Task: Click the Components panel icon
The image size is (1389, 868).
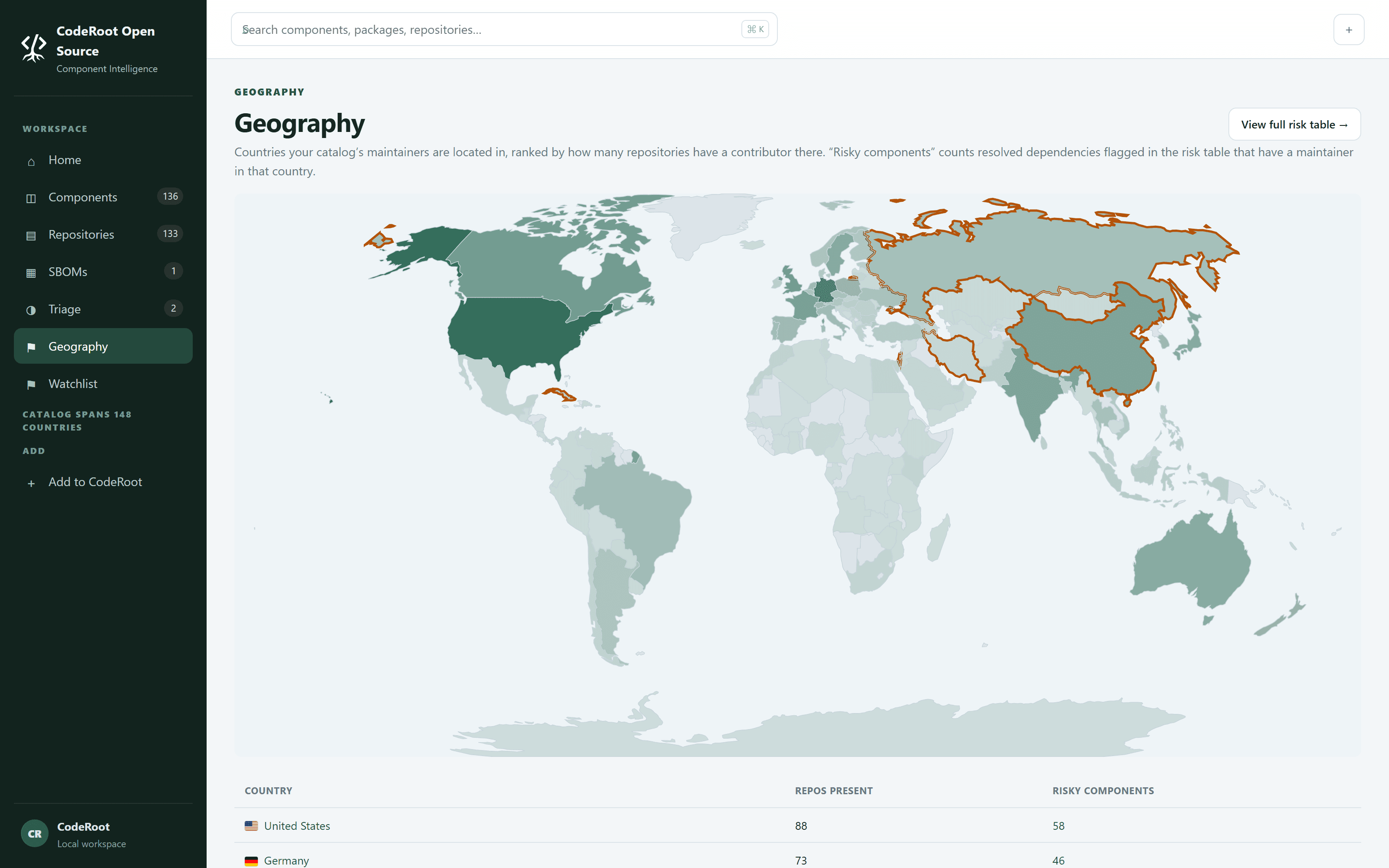Action: [31, 198]
